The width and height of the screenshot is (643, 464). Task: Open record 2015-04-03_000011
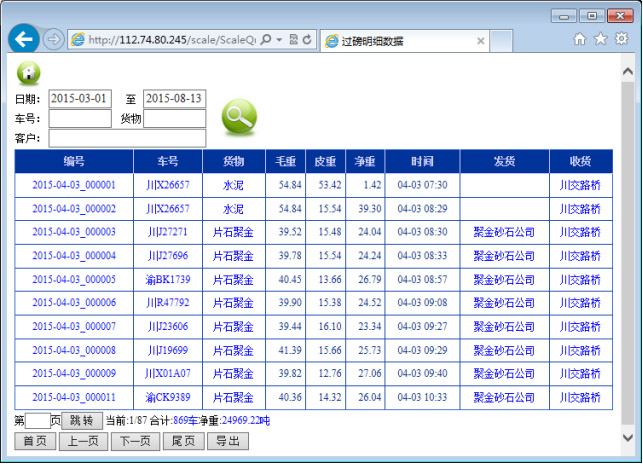click(x=74, y=397)
